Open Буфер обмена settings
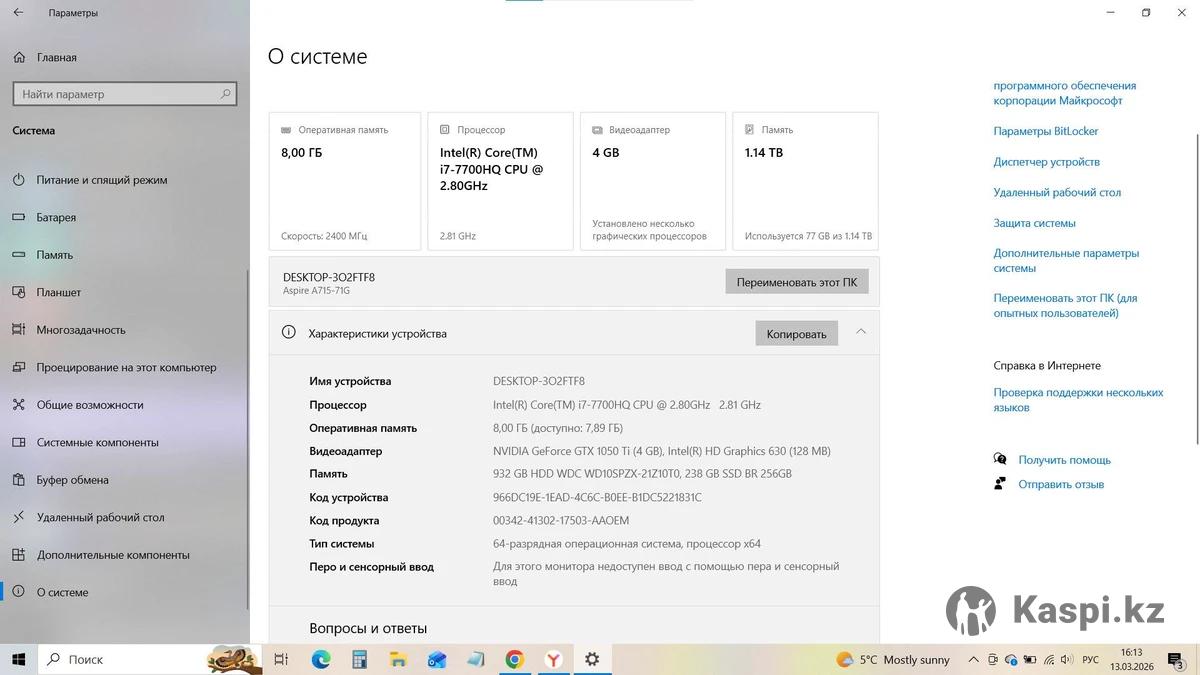1200x675 pixels. coord(72,480)
